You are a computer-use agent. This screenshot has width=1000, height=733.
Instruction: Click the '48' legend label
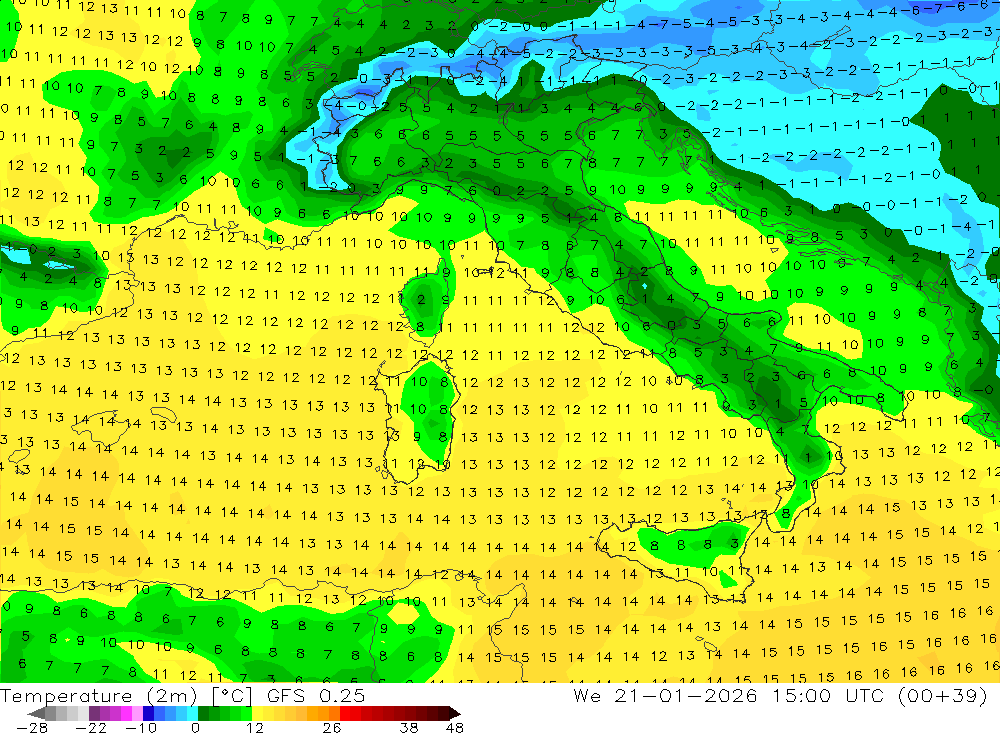tap(455, 728)
